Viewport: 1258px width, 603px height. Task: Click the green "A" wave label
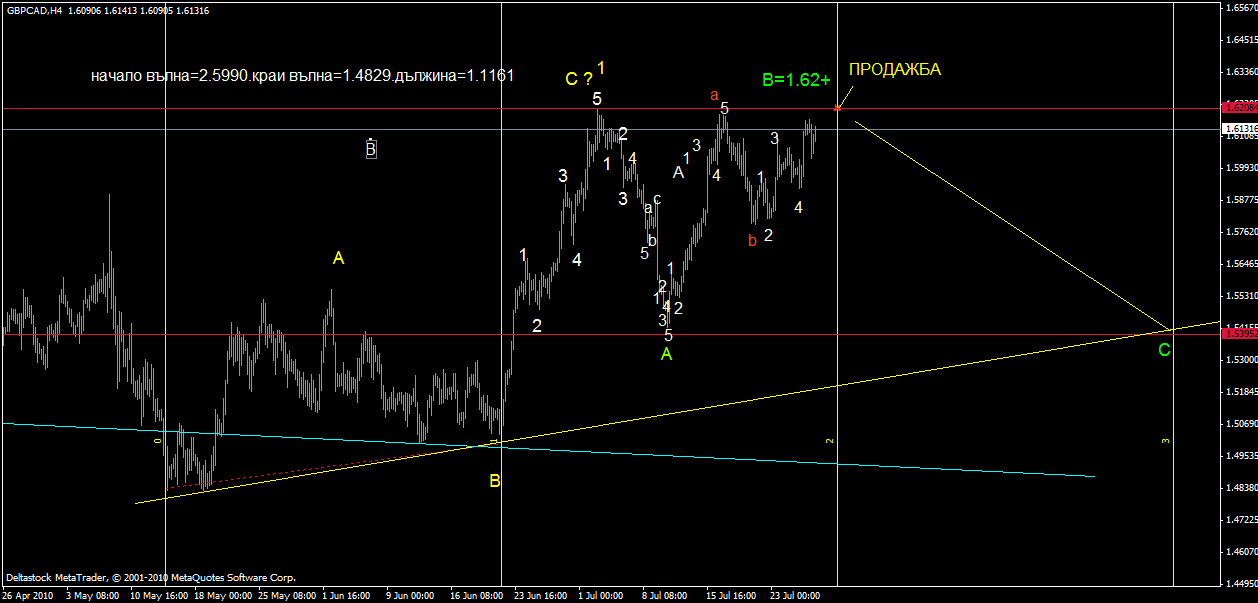coord(667,354)
